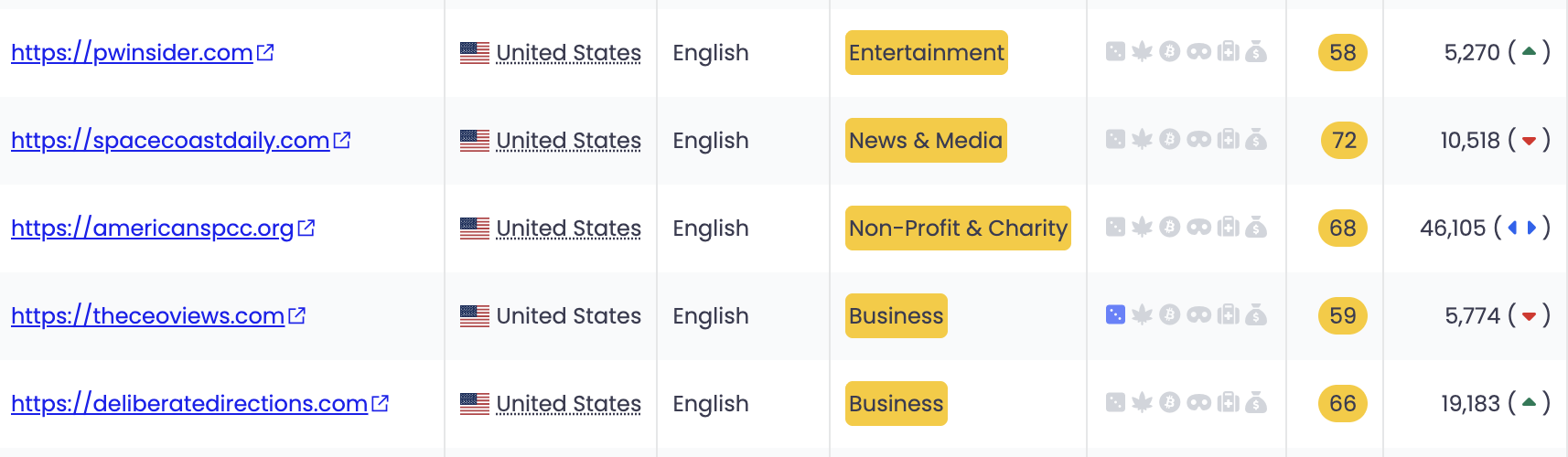1568x457 pixels.
Task: Click the medical kit icon in deliberatedirections.com row
Action: 1229,403
